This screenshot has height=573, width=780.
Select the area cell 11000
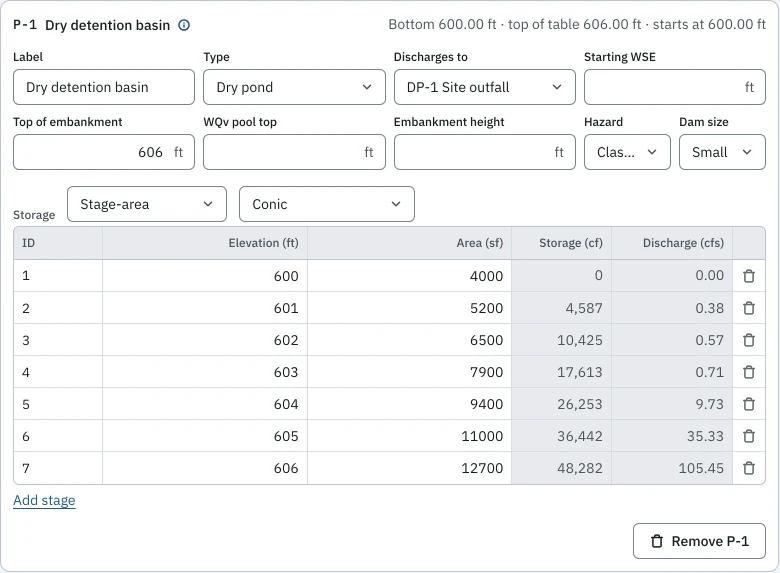[x=409, y=436]
